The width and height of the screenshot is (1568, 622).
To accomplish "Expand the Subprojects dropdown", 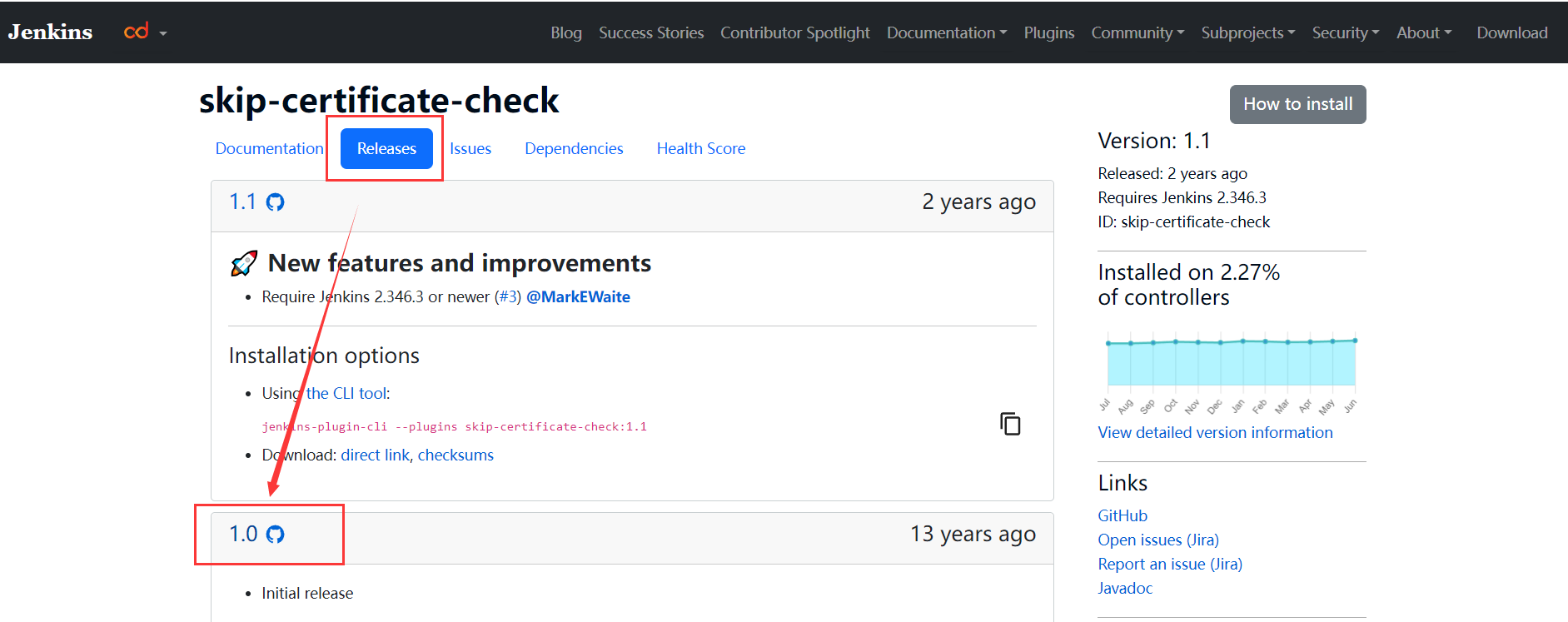I will click(1248, 32).
